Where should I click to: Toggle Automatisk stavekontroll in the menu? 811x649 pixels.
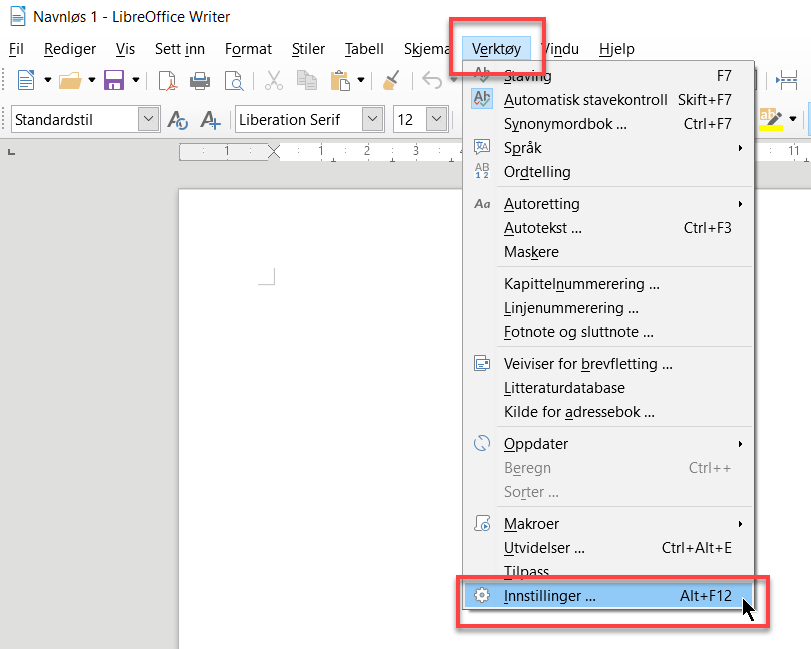click(x=585, y=100)
